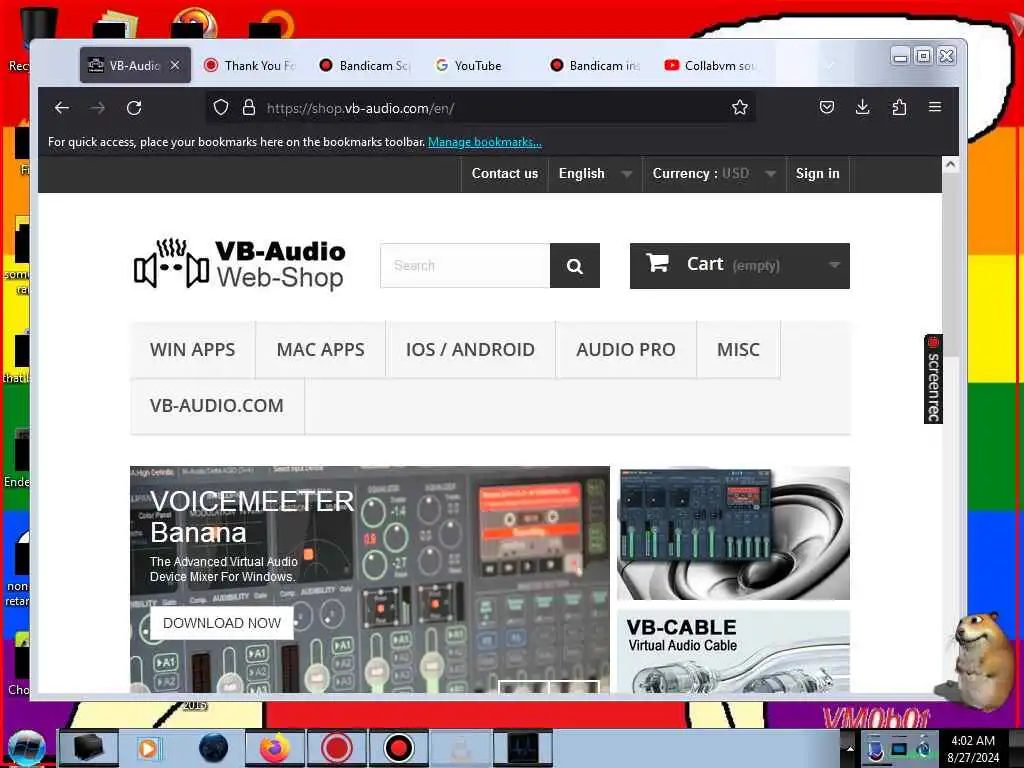Switch to the Collabvm tab

711,65
